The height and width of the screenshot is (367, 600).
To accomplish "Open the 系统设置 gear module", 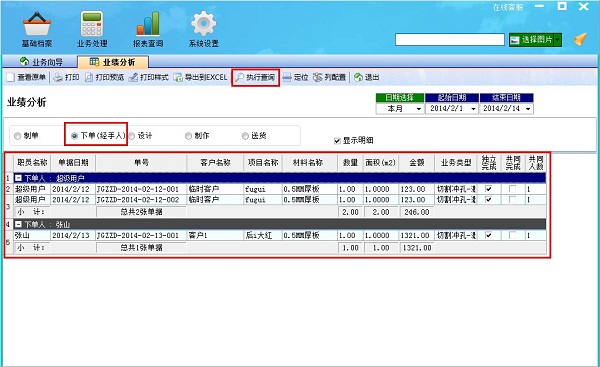I will pos(204,29).
